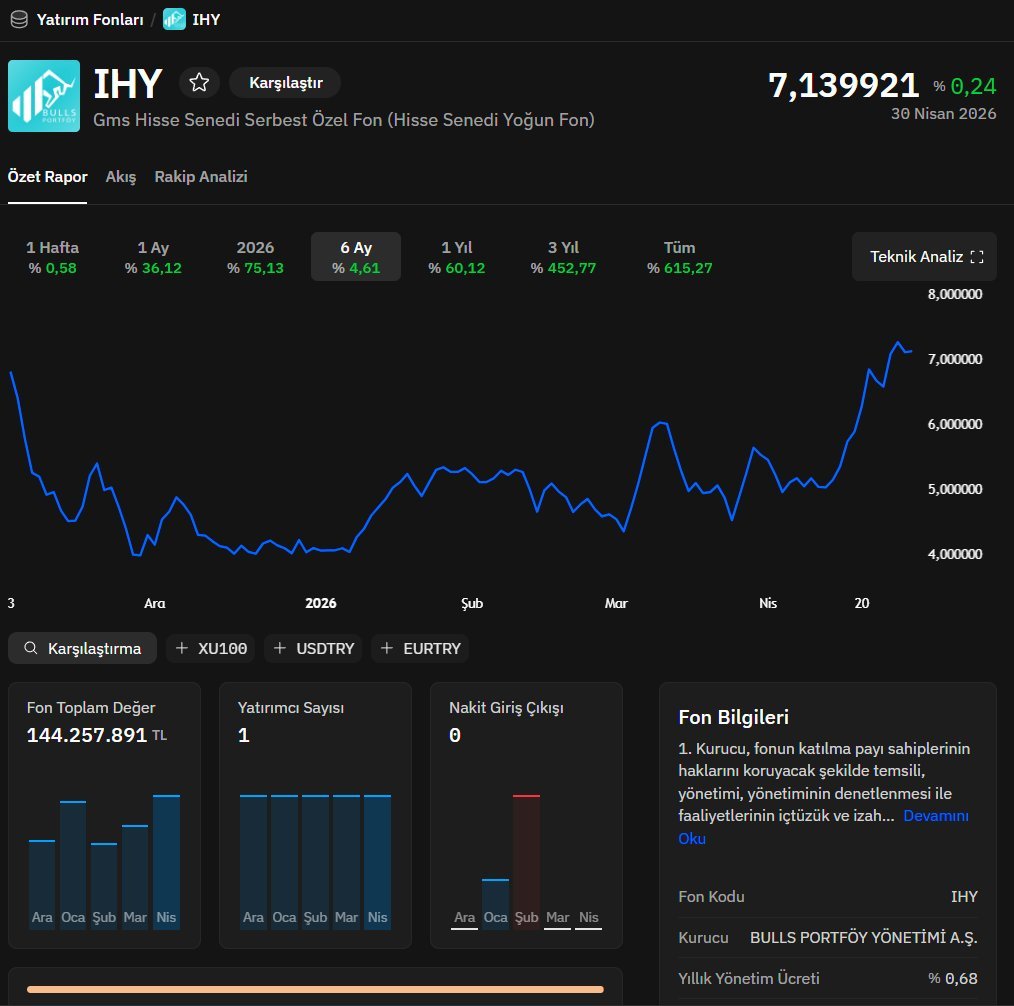Click the orange progress bar below the cards

[x=316, y=989]
